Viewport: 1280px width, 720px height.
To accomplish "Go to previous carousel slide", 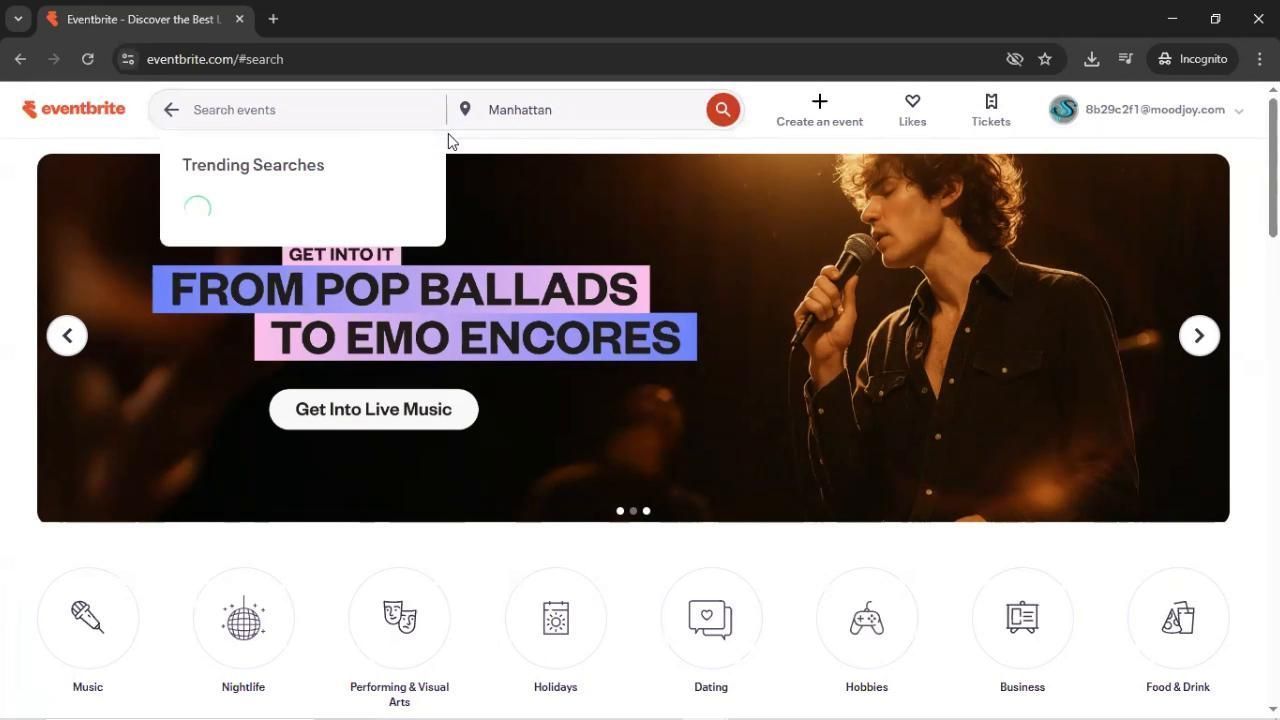I will pos(67,335).
